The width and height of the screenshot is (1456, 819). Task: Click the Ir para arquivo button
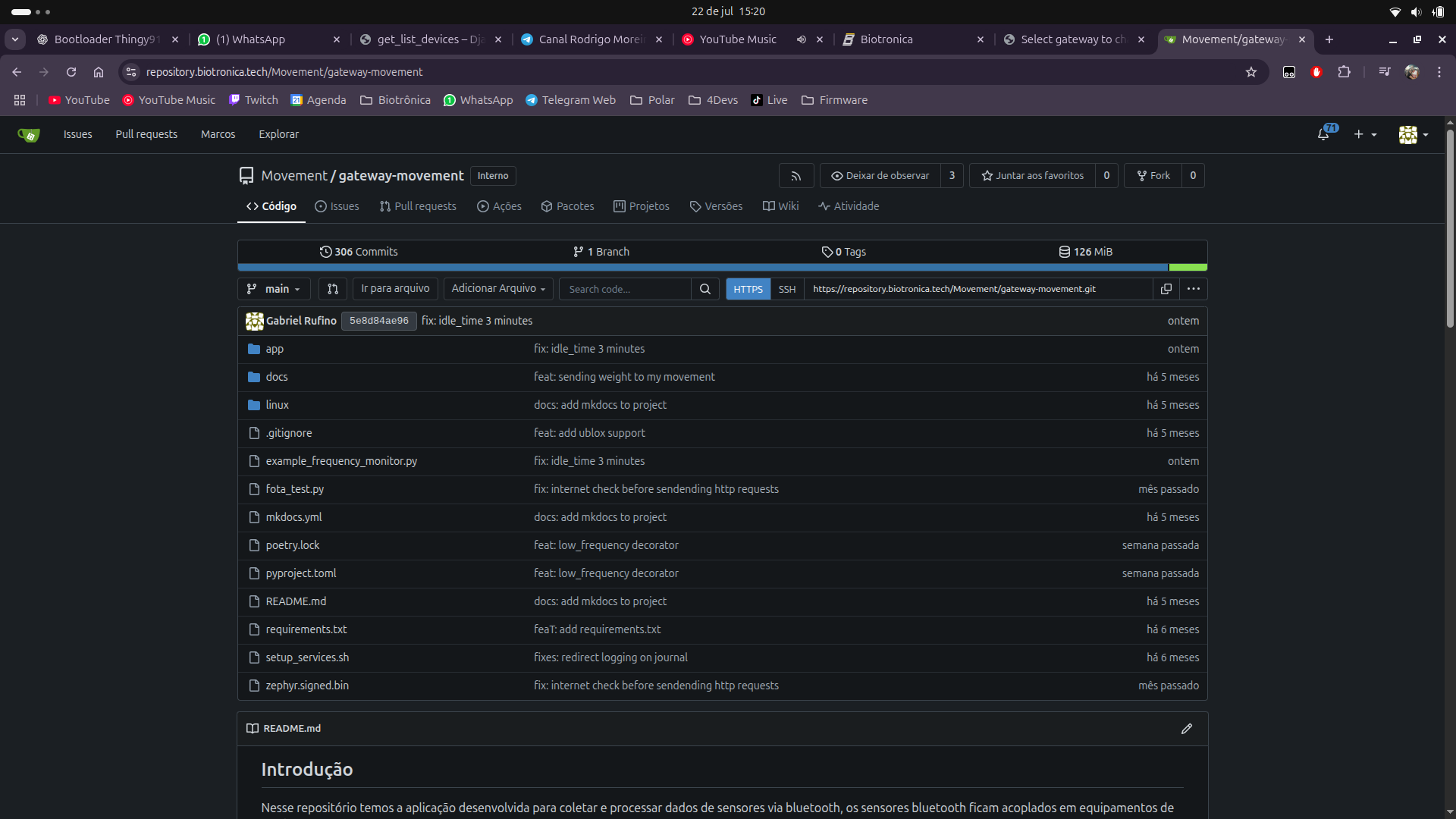click(x=394, y=289)
